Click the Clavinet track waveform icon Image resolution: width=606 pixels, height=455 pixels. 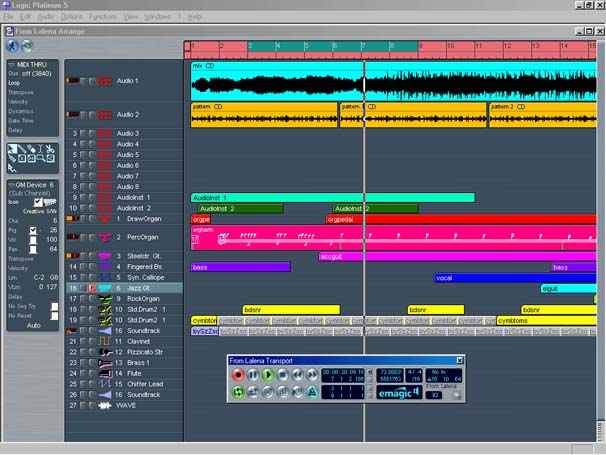104,341
